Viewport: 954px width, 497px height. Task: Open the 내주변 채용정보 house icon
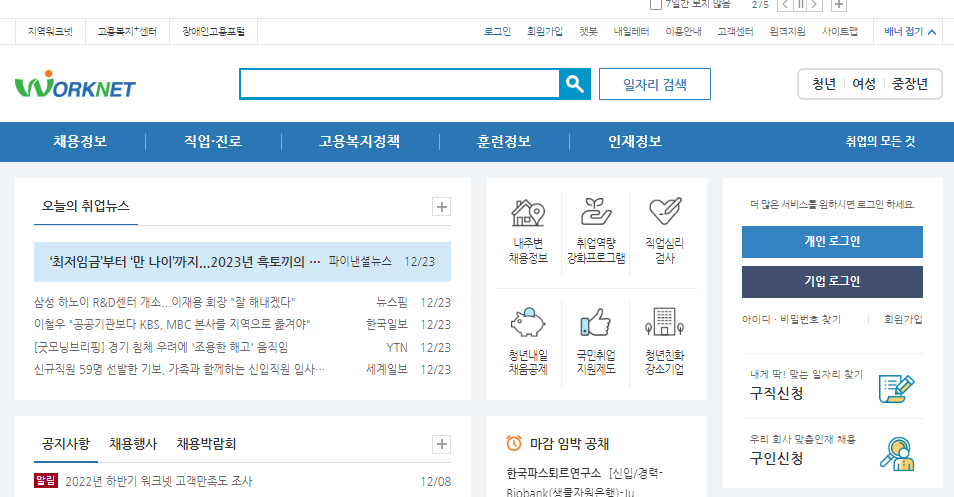click(527, 212)
